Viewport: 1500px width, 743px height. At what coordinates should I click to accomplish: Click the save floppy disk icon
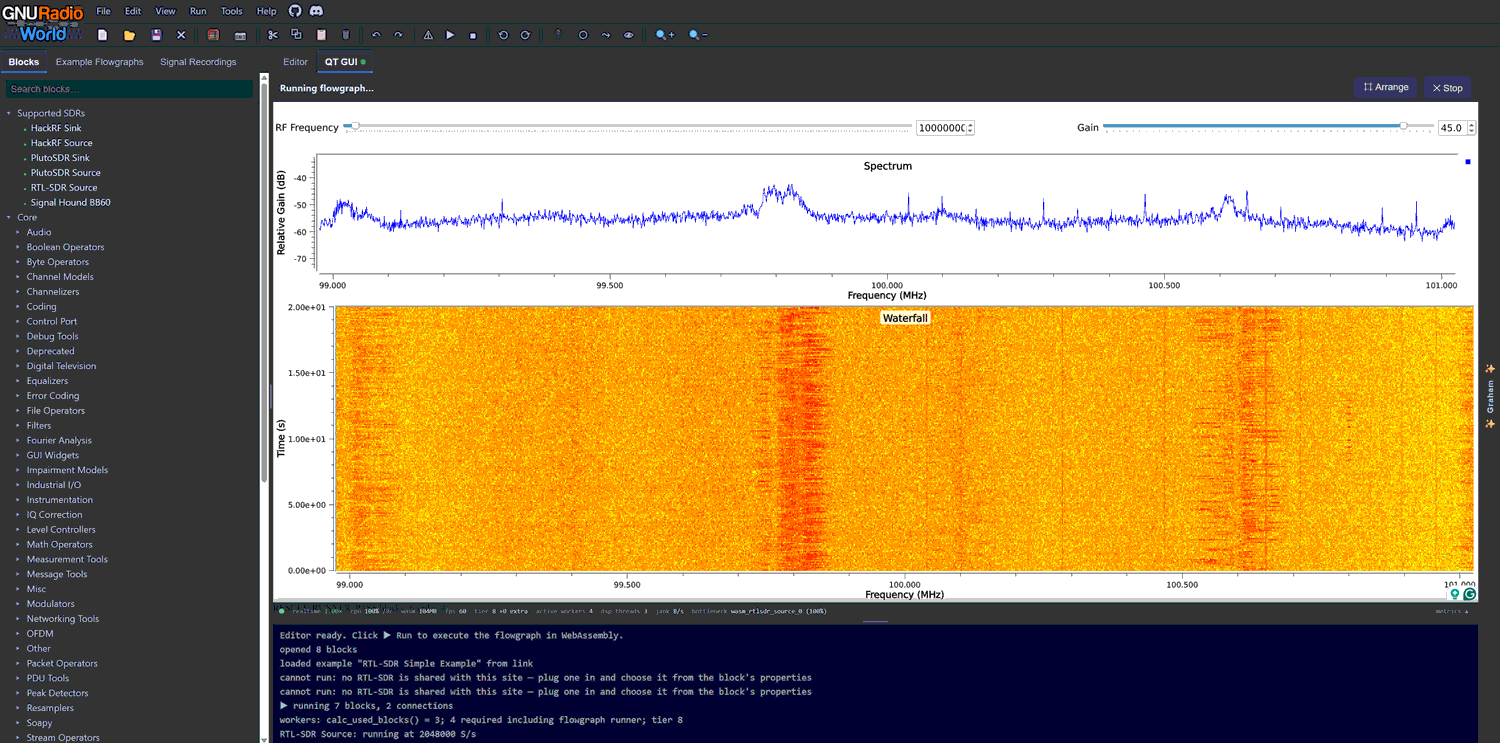click(156, 35)
